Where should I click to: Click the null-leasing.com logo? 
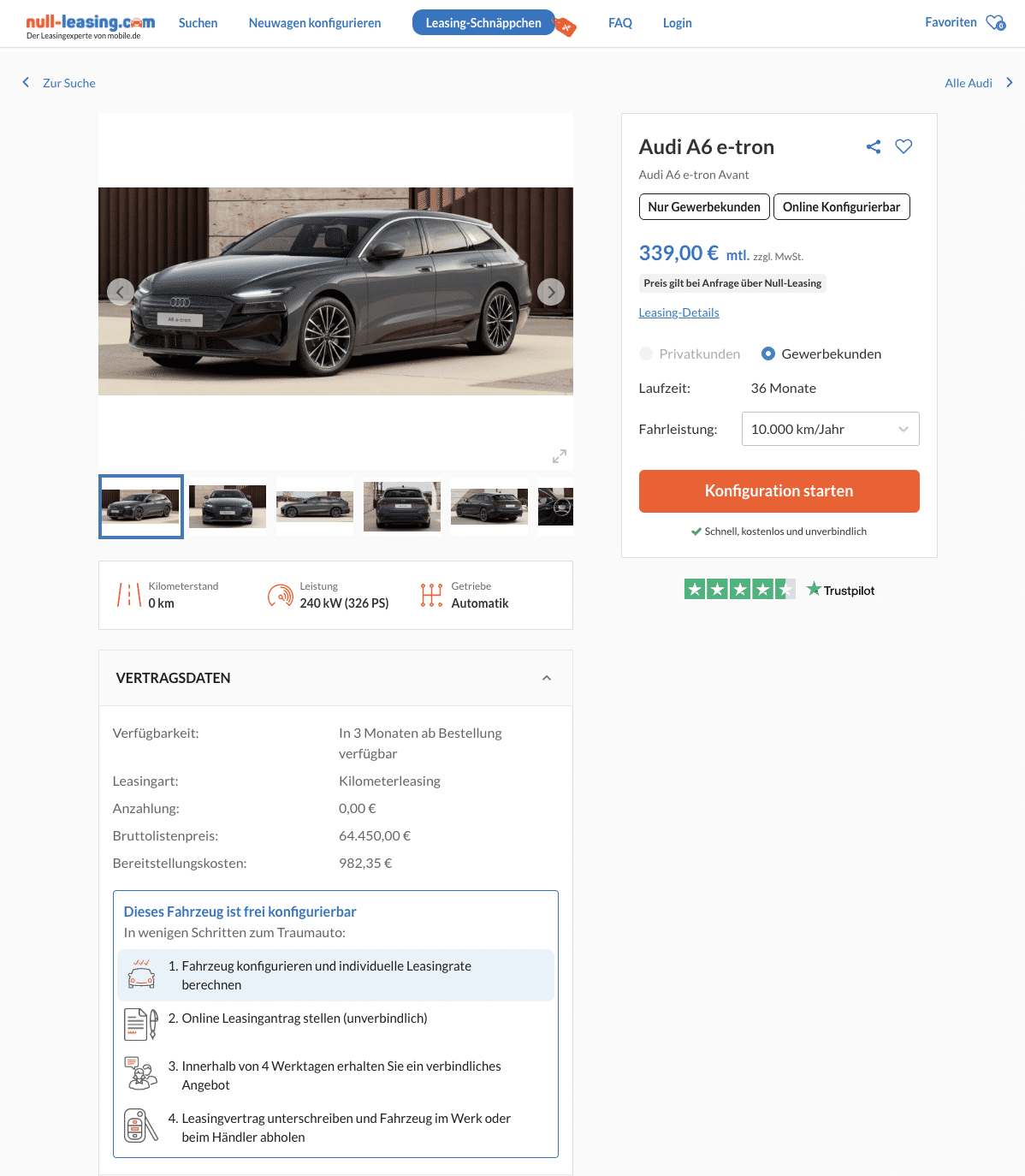(90, 25)
